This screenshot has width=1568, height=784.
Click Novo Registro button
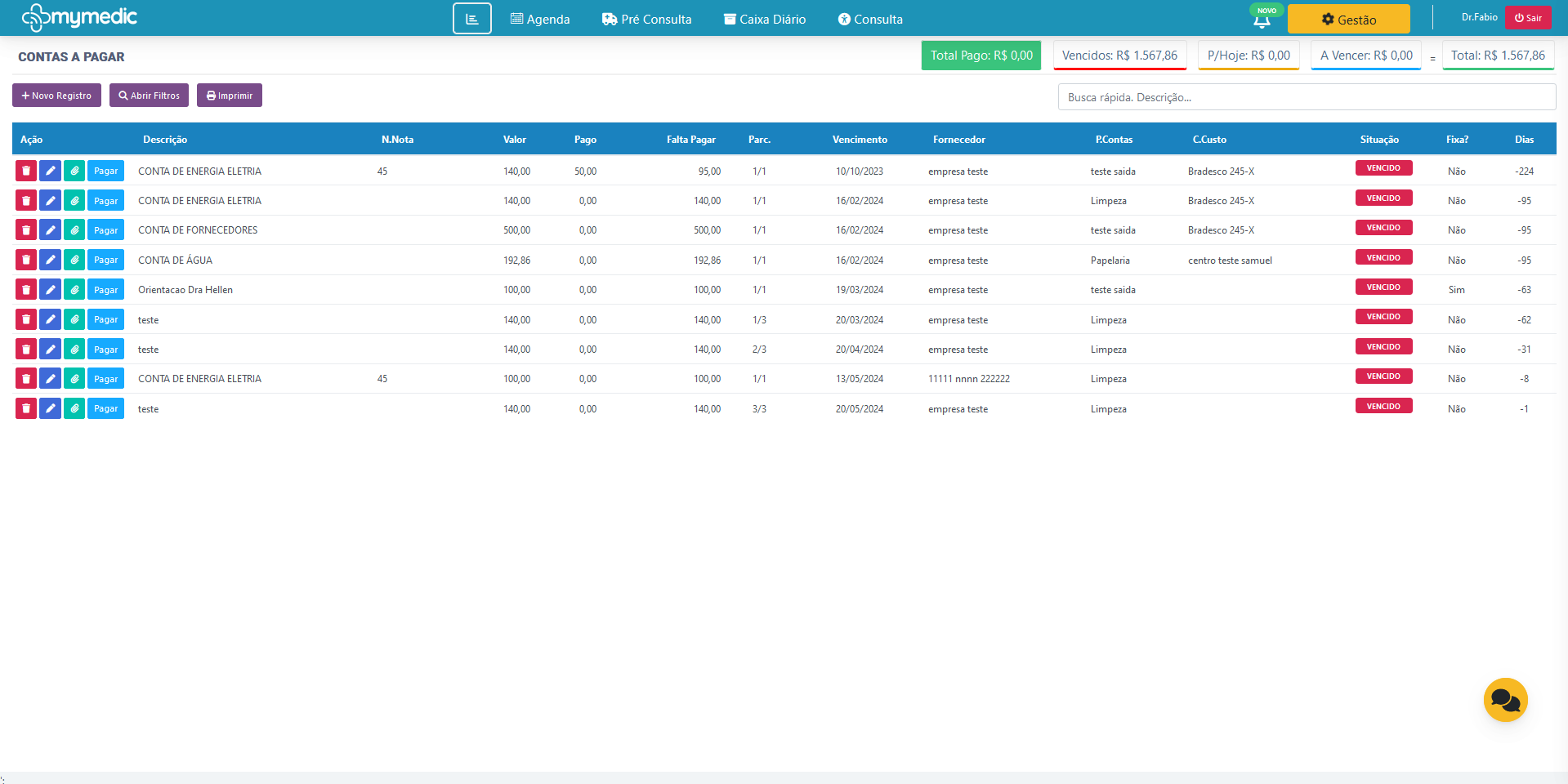[56, 96]
